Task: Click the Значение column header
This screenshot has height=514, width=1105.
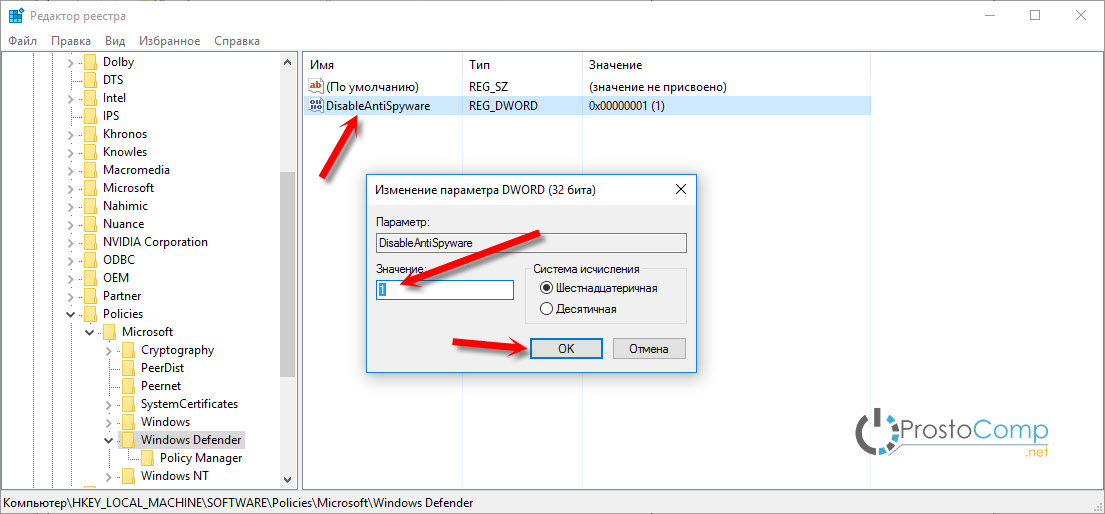Action: [727, 65]
